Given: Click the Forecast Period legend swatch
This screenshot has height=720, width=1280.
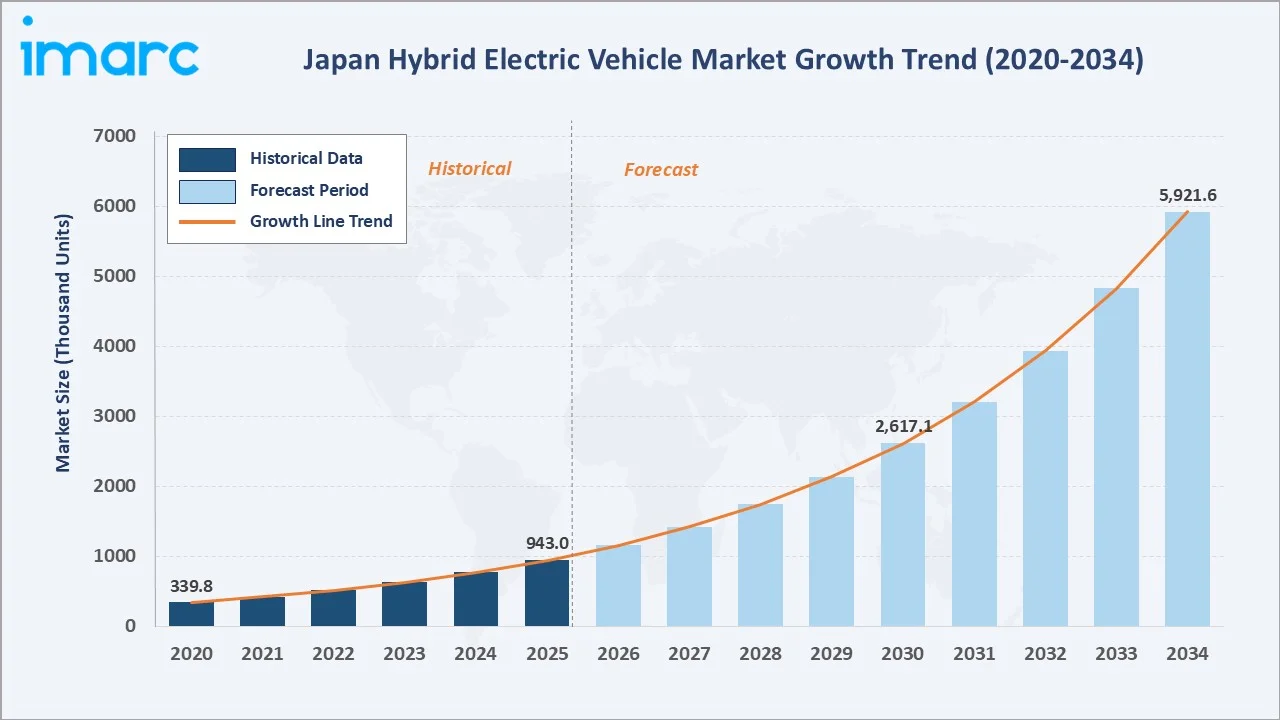Looking at the screenshot, I should [x=207, y=191].
